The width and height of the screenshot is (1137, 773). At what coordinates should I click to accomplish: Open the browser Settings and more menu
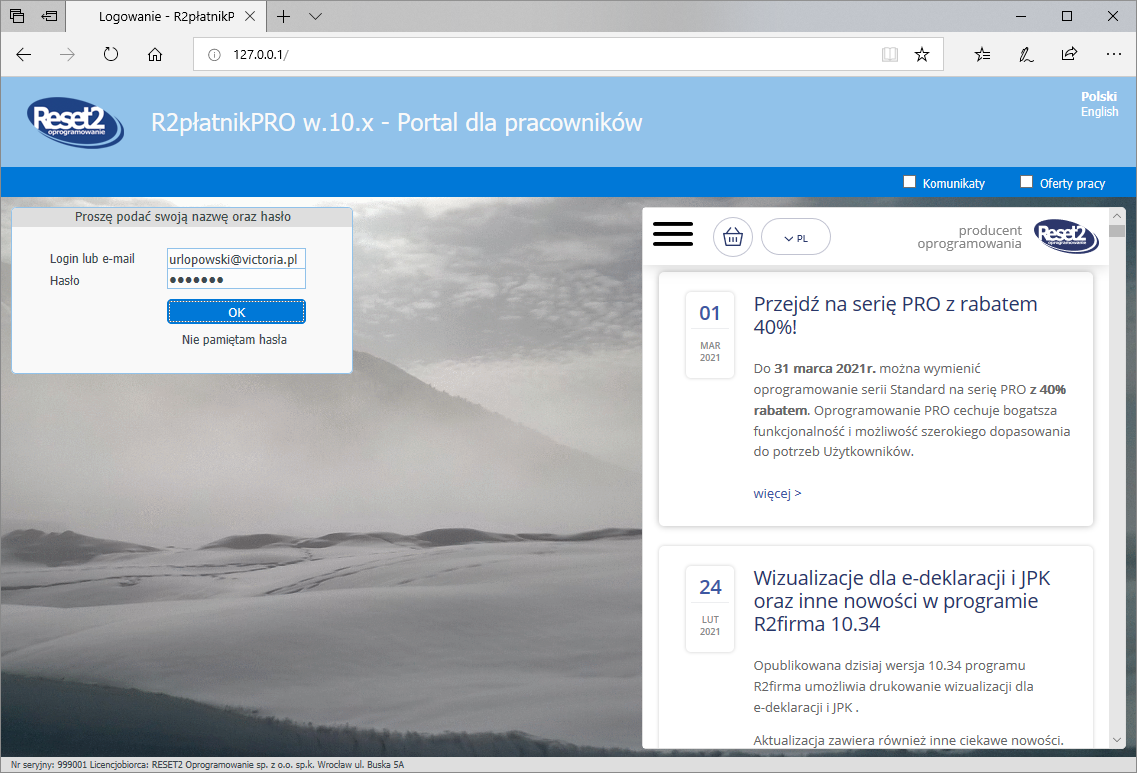pyautogui.click(x=1114, y=54)
